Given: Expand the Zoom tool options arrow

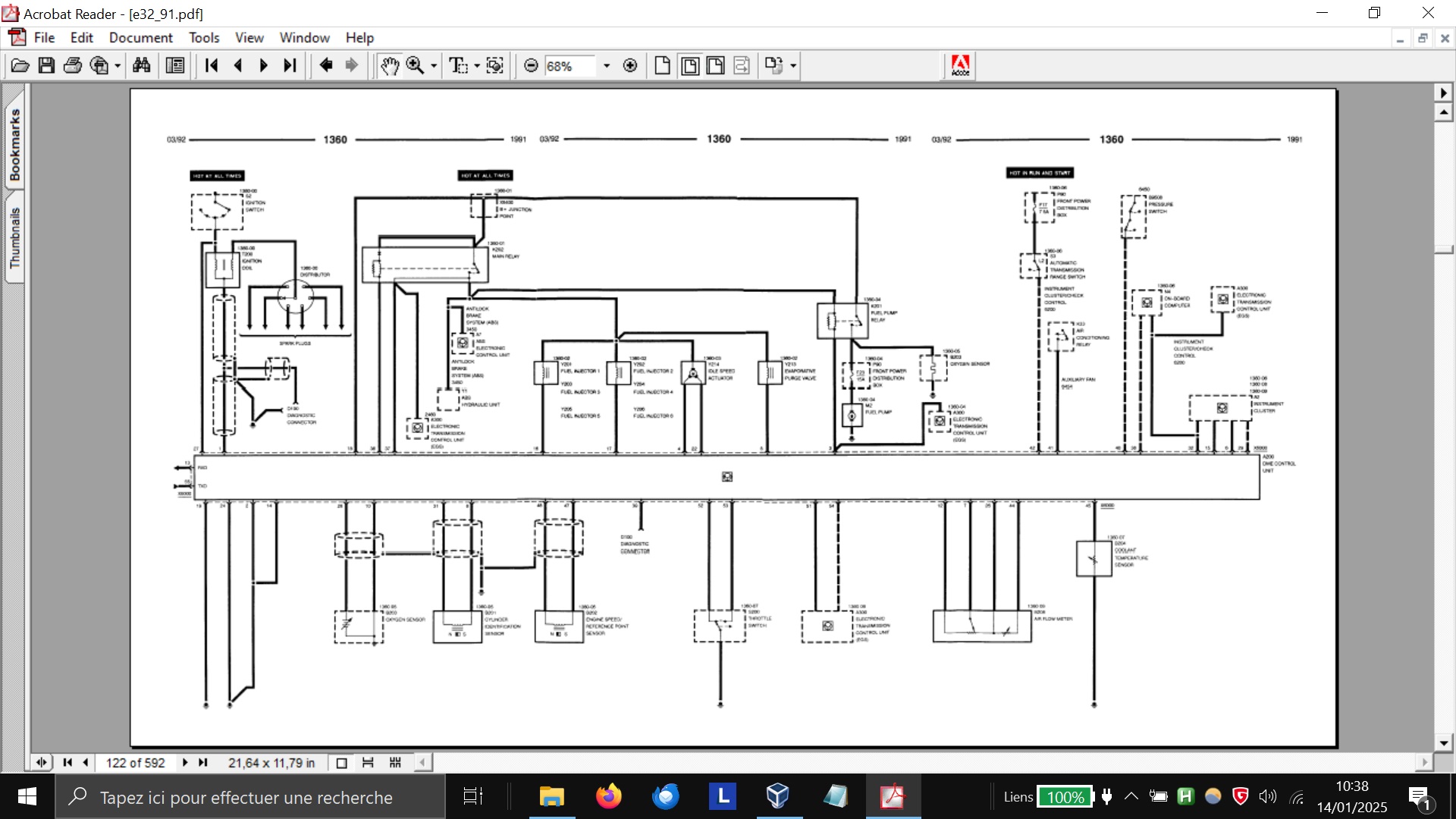Looking at the screenshot, I should click(x=434, y=66).
